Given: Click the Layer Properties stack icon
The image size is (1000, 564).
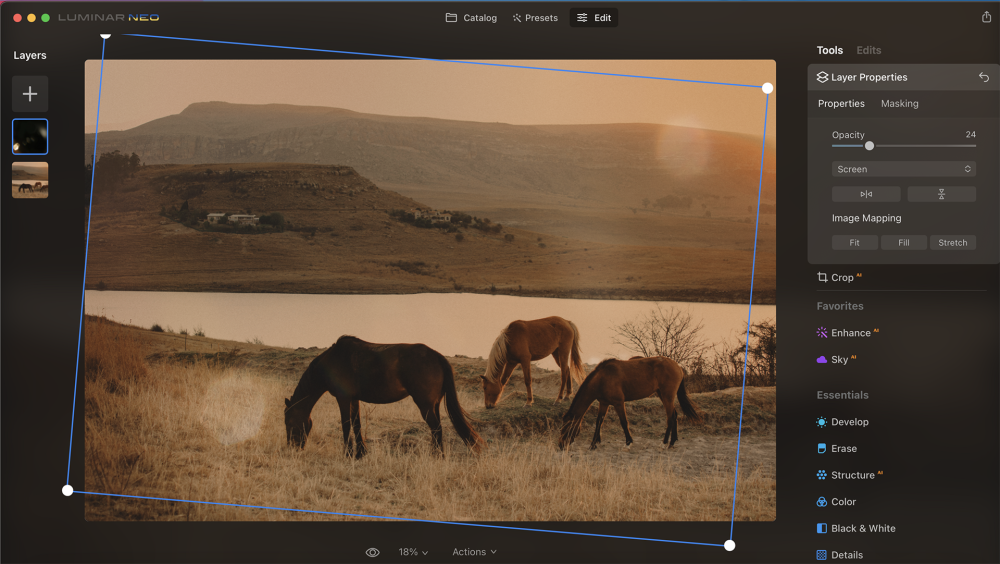Looking at the screenshot, I should [822, 77].
